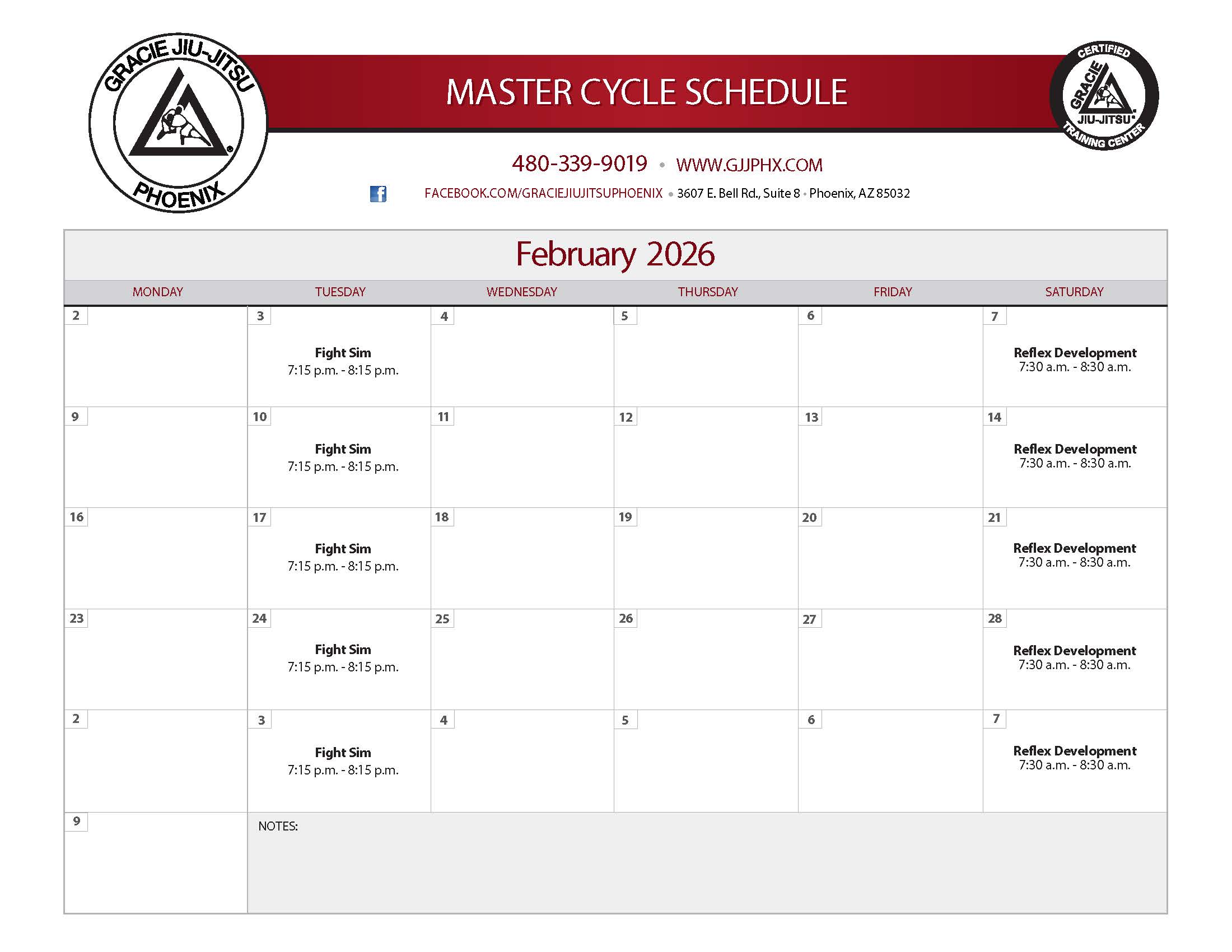
Task: Select the February 2026 month title
Action: [x=615, y=254]
